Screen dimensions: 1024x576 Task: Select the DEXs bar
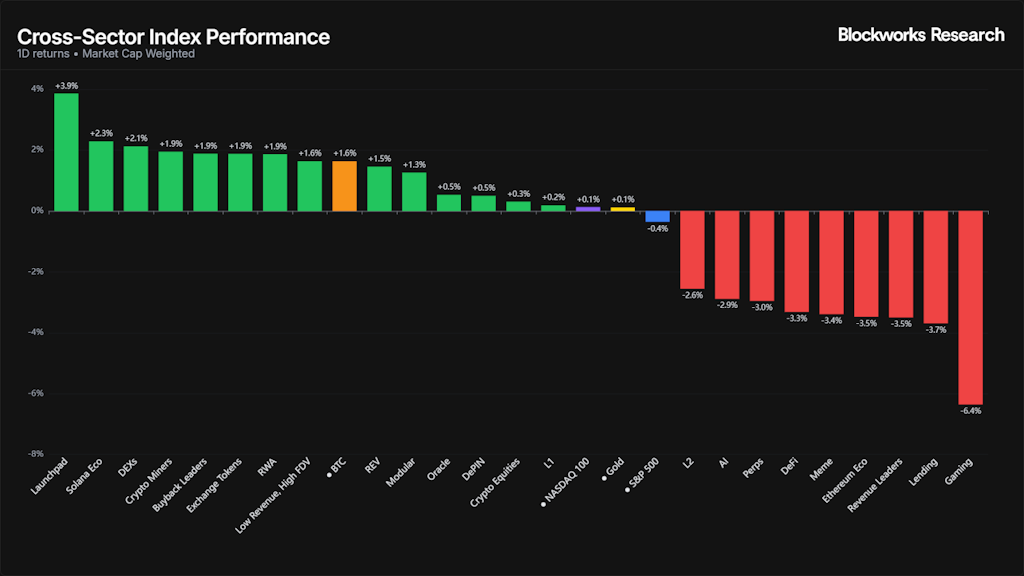(136, 178)
